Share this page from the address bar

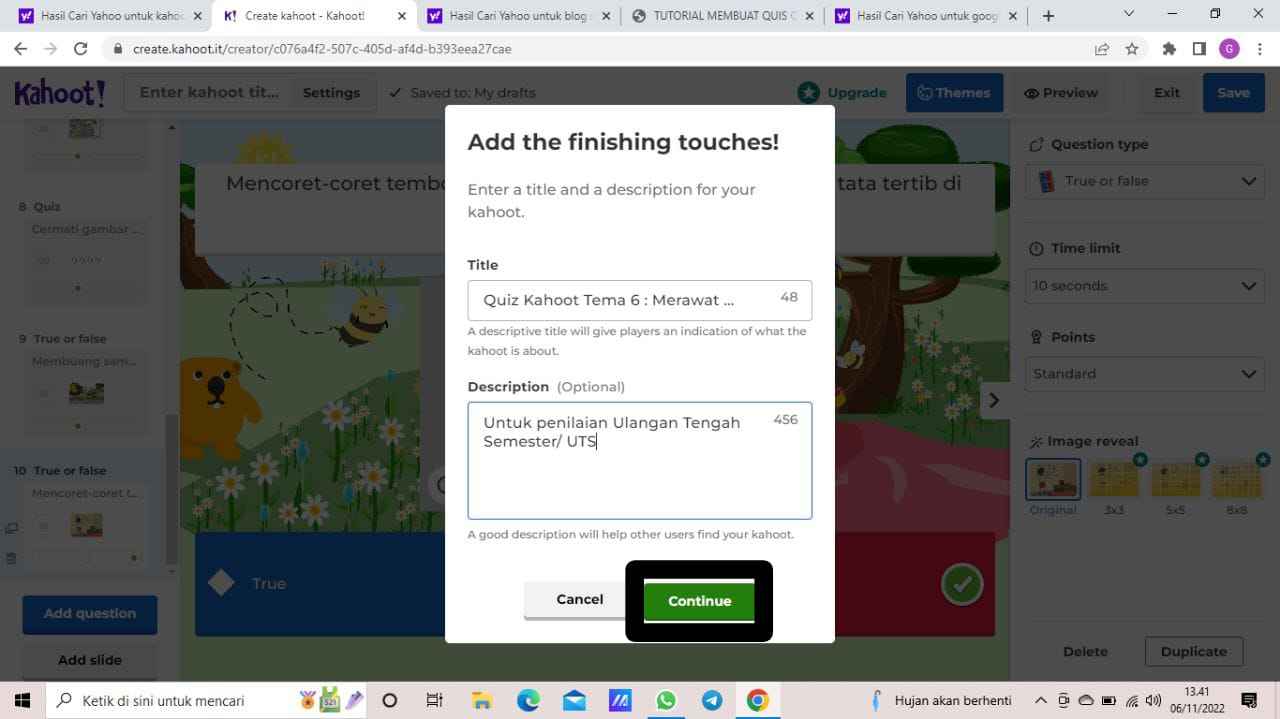click(x=1101, y=49)
